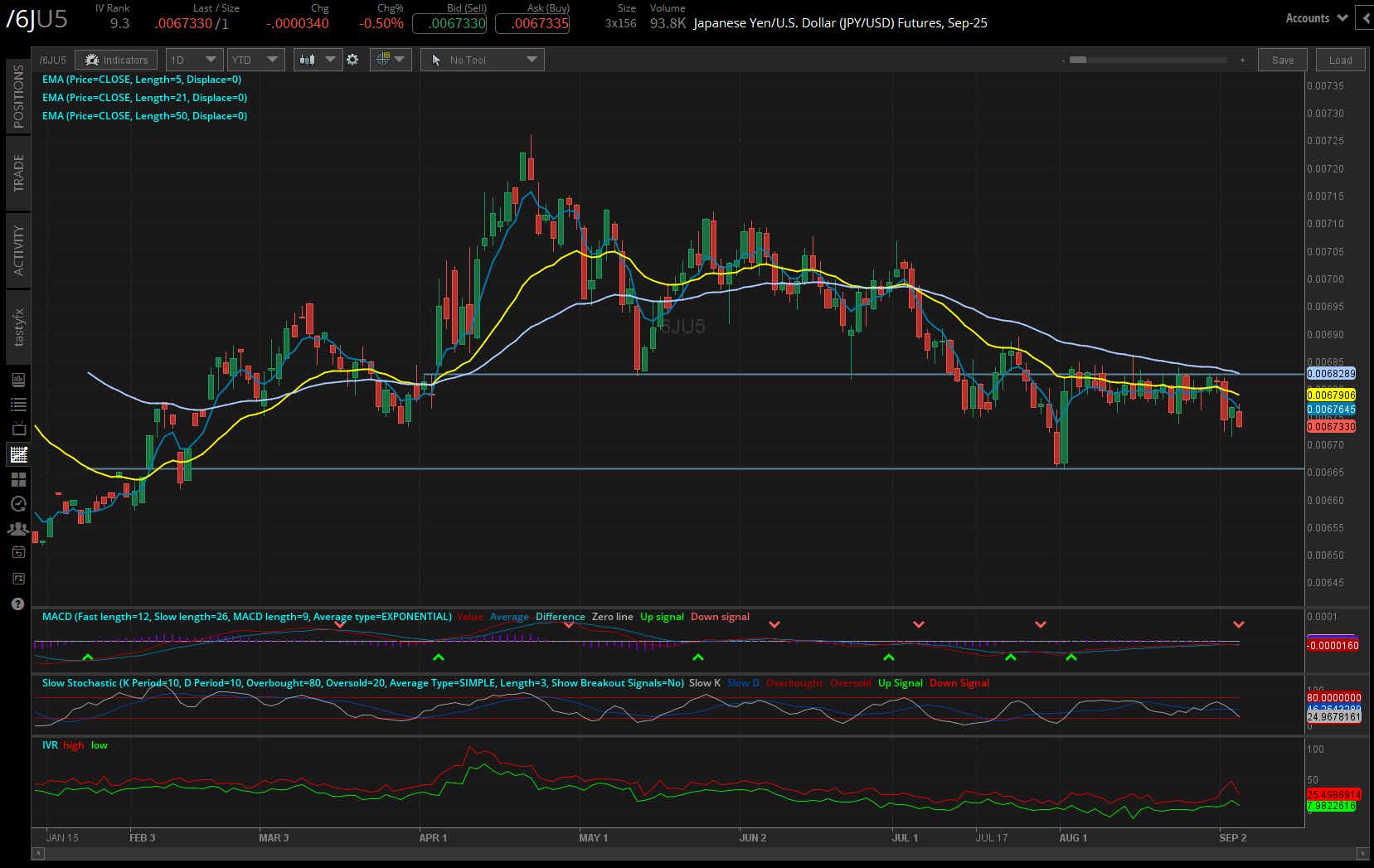Image resolution: width=1374 pixels, height=868 pixels.
Task: Open the chart settings gear
Action: pyautogui.click(x=352, y=59)
